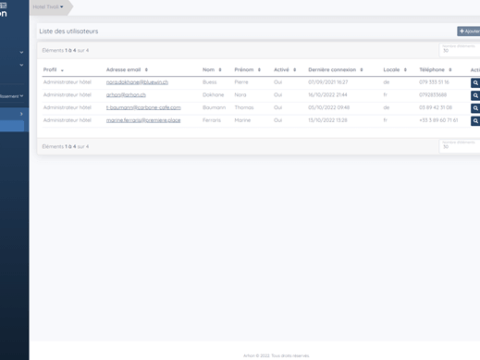Click the items-per-page field above the table

click(x=460, y=50)
